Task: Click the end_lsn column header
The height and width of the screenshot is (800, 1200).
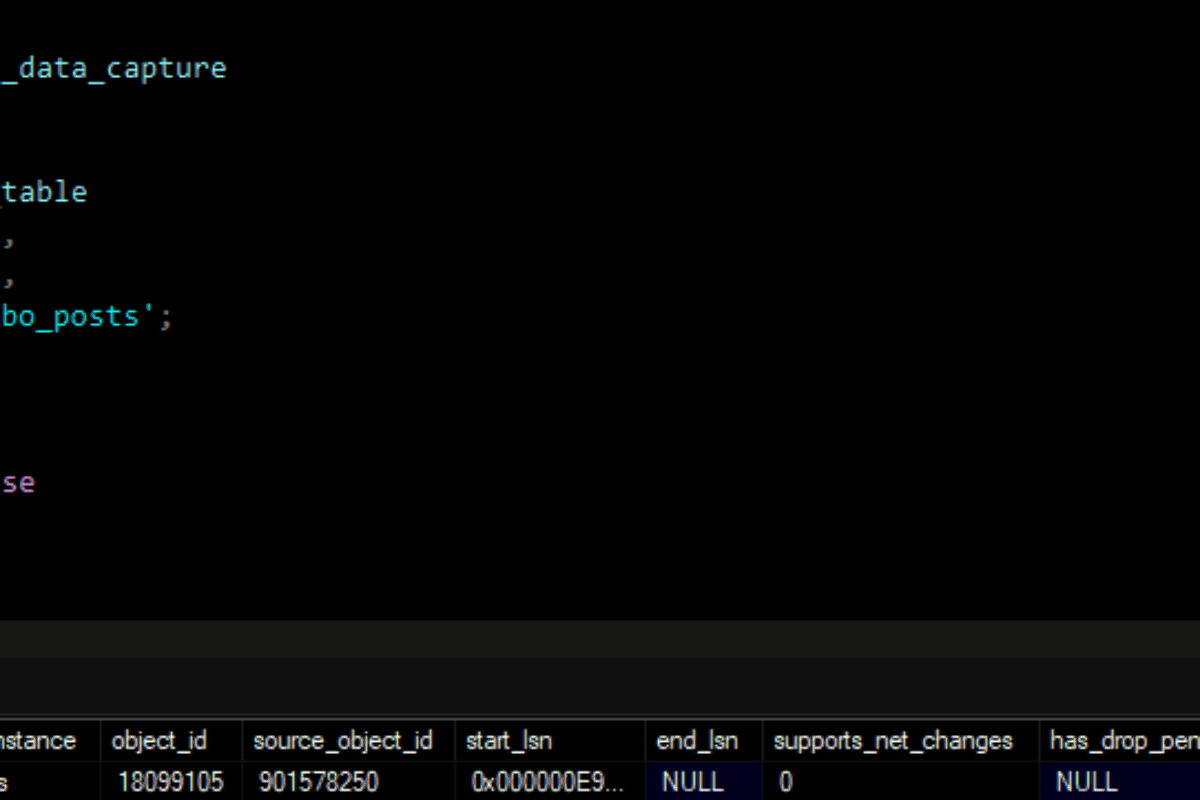Action: pyautogui.click(x=696, y=741)
